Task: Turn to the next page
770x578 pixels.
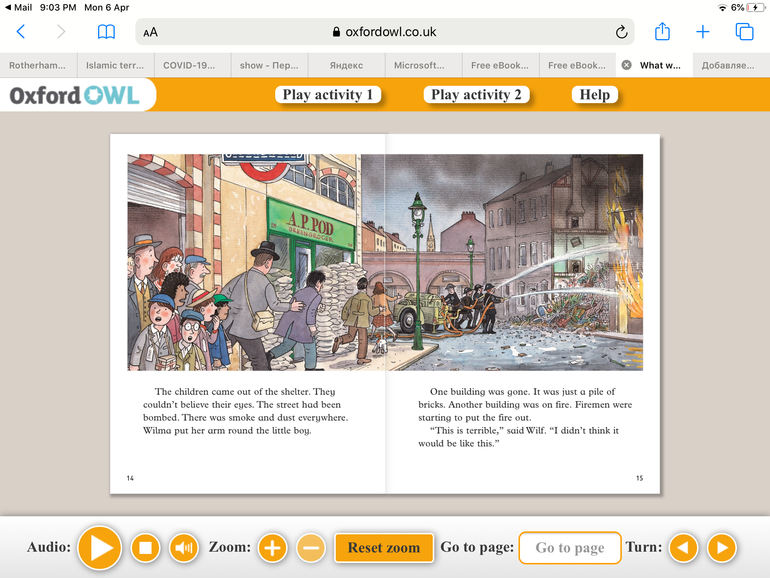Action: click(x=721, y=547)
